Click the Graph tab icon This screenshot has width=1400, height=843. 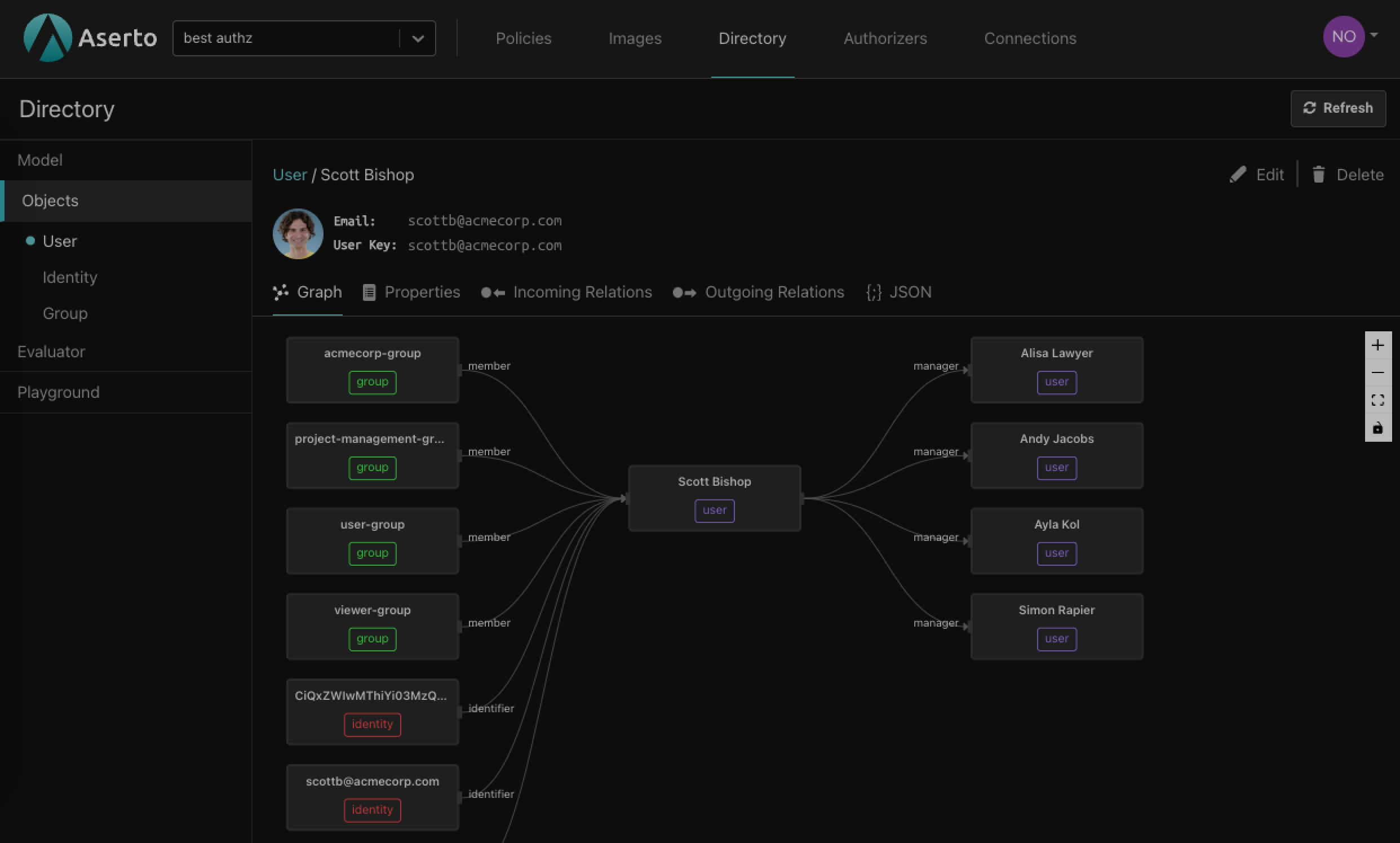tap(281, 292)
